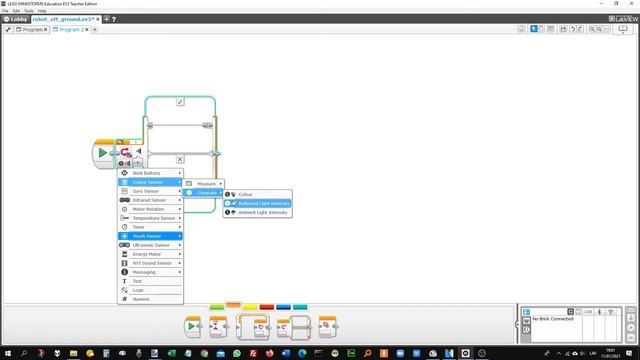Add a new program tab
Image resolution: width=640 pixels, height=360 pixels.
coord(95,29)
